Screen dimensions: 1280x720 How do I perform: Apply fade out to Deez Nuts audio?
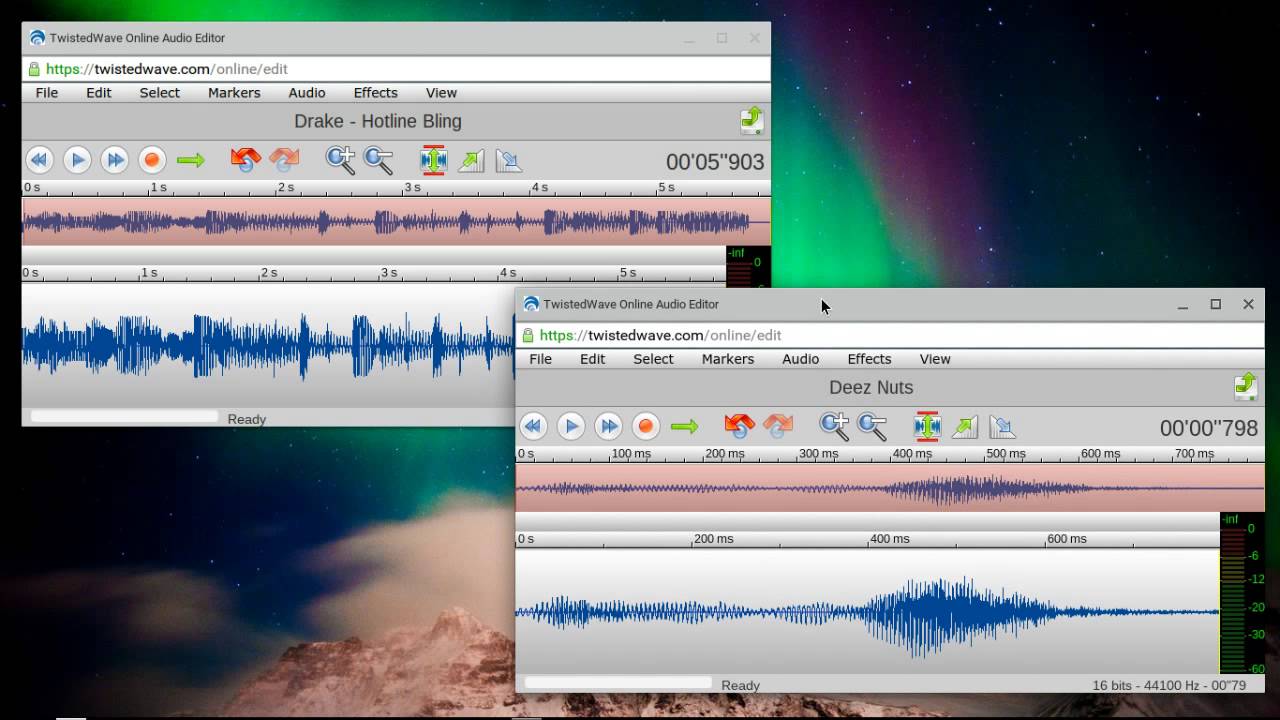tap(1002, 427)
